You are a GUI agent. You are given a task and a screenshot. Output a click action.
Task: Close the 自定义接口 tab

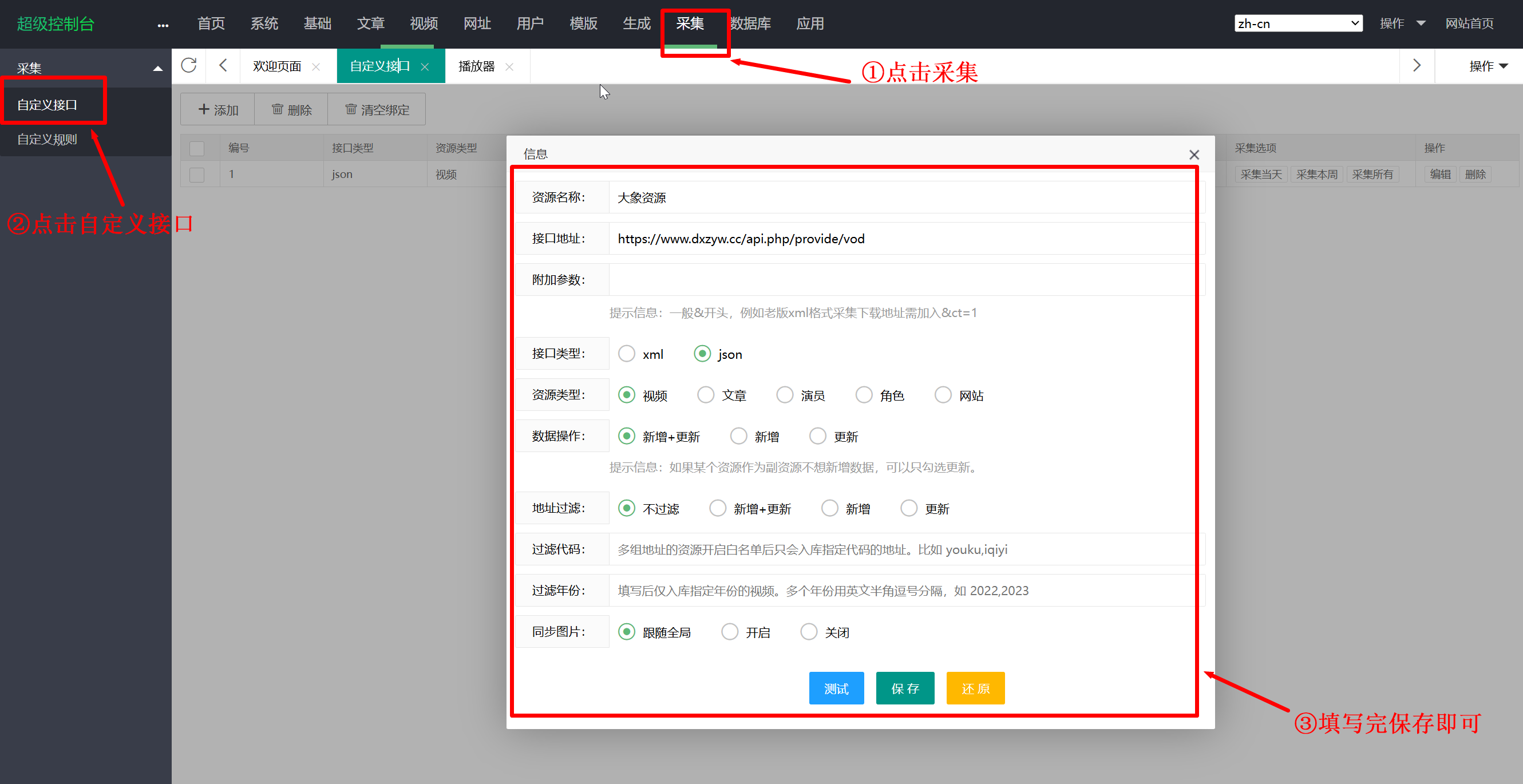[425, 67]
